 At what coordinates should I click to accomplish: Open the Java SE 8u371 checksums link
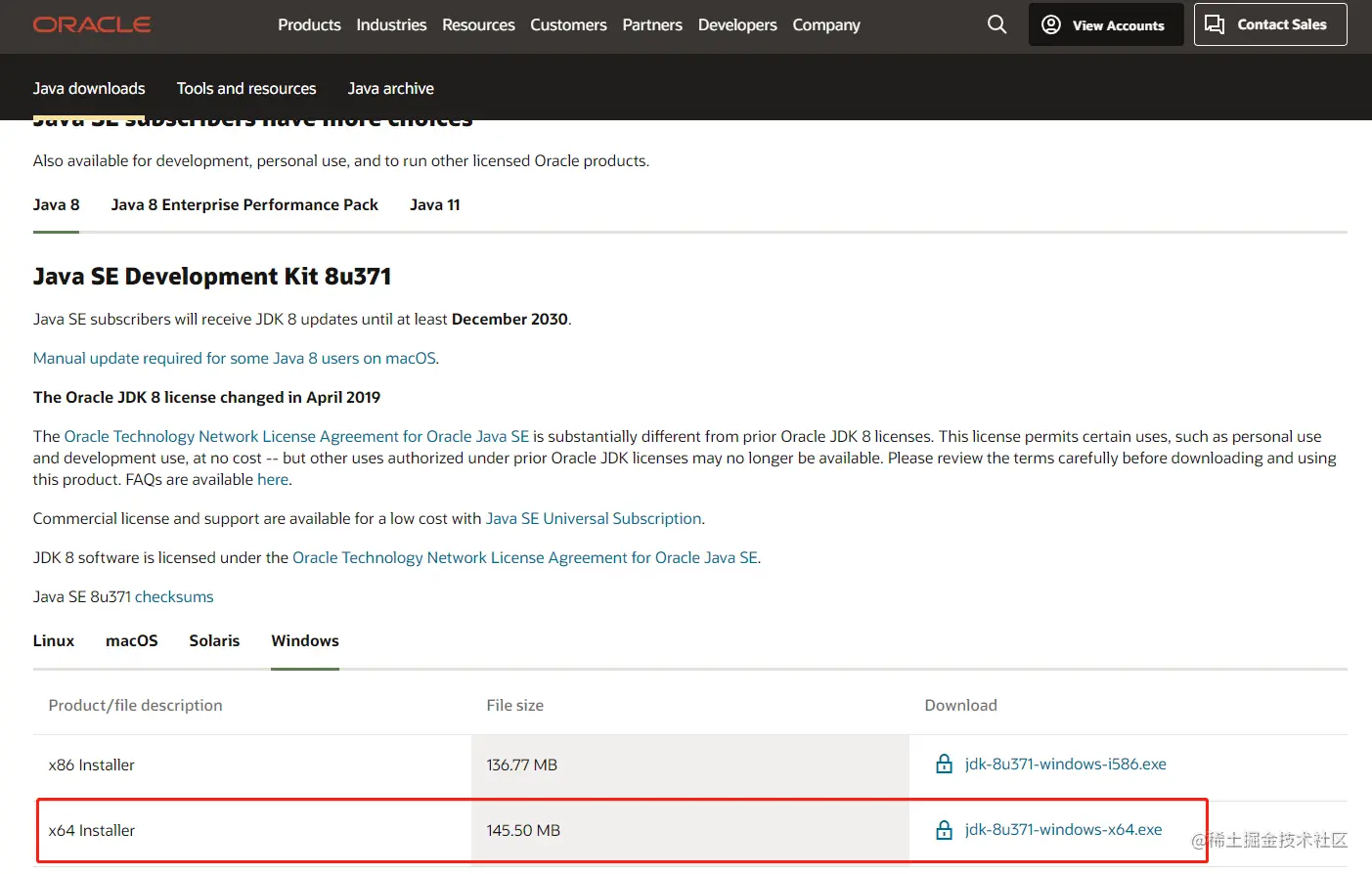click(x=174, y=597)
